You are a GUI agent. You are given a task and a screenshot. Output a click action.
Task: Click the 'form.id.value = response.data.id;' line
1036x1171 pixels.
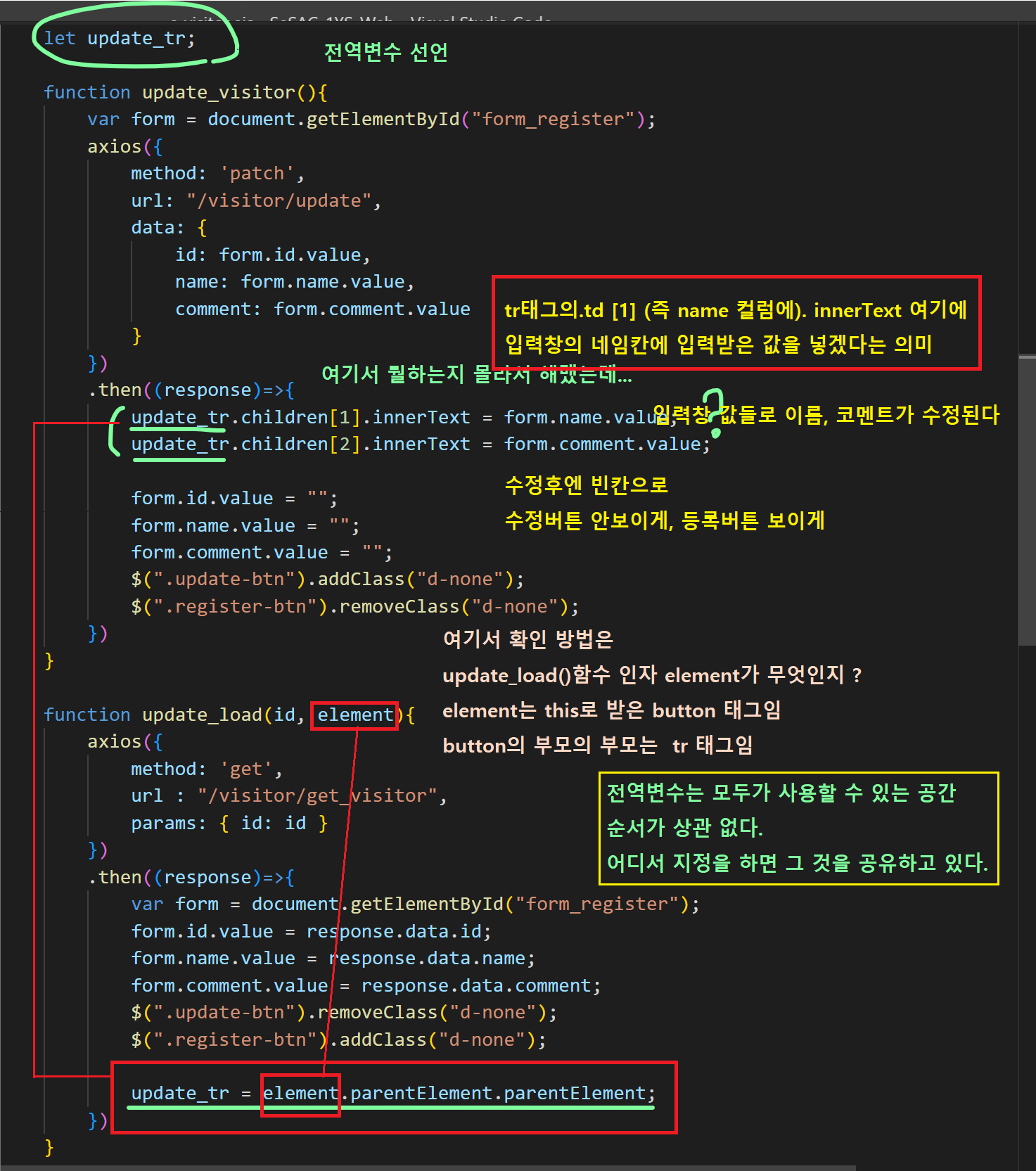click(x=311, y=932)
